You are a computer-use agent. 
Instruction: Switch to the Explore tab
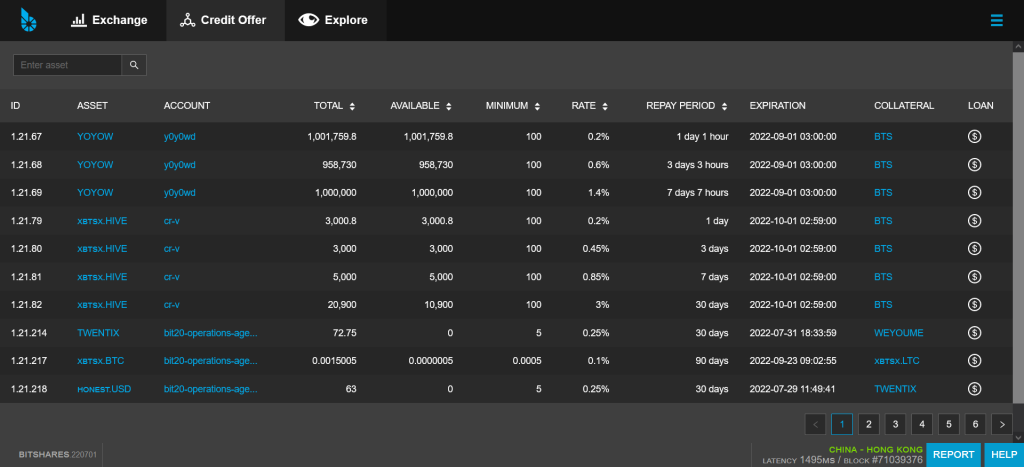(x=334, y=20)
